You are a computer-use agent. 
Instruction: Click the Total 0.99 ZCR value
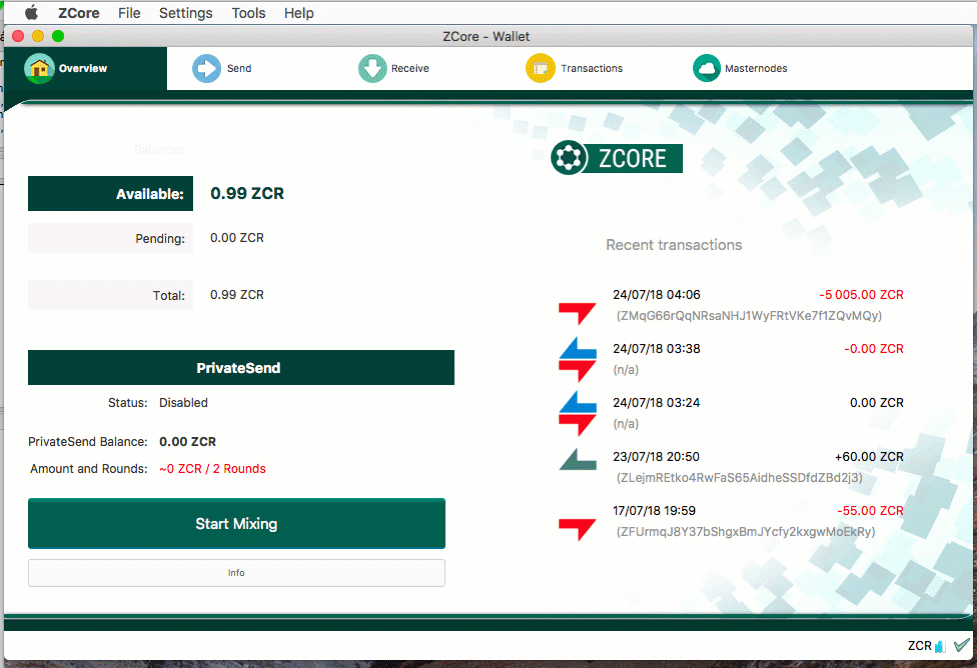(x=237, y=295)
